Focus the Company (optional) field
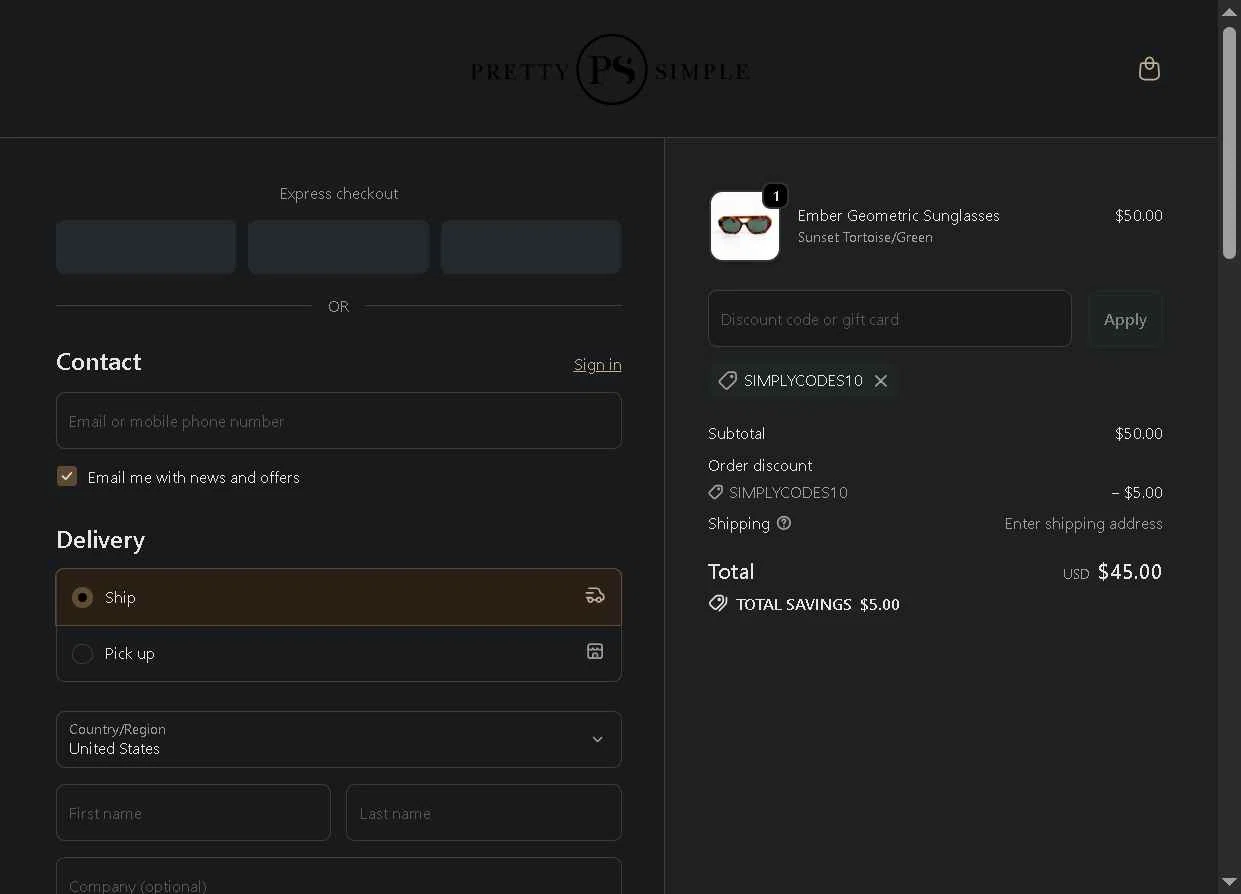The width and height of the screenshot is (1241, 894). 339,877
